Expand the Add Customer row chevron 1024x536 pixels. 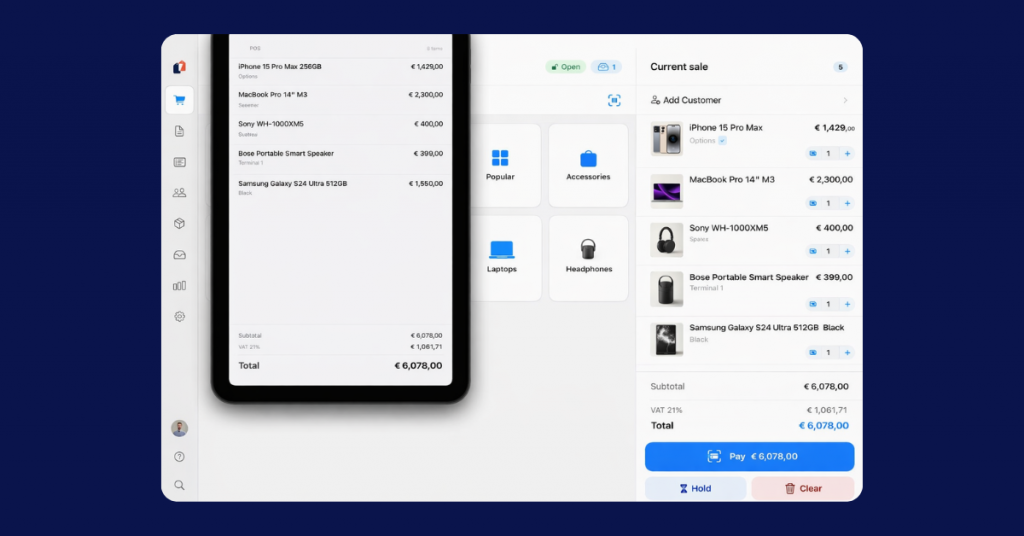tap(845, 100)
